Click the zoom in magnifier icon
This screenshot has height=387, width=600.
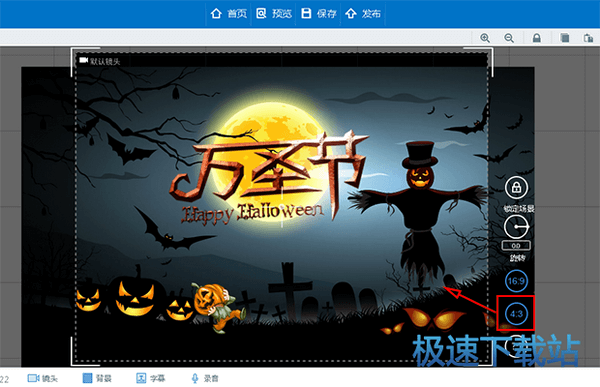point(485,38)
